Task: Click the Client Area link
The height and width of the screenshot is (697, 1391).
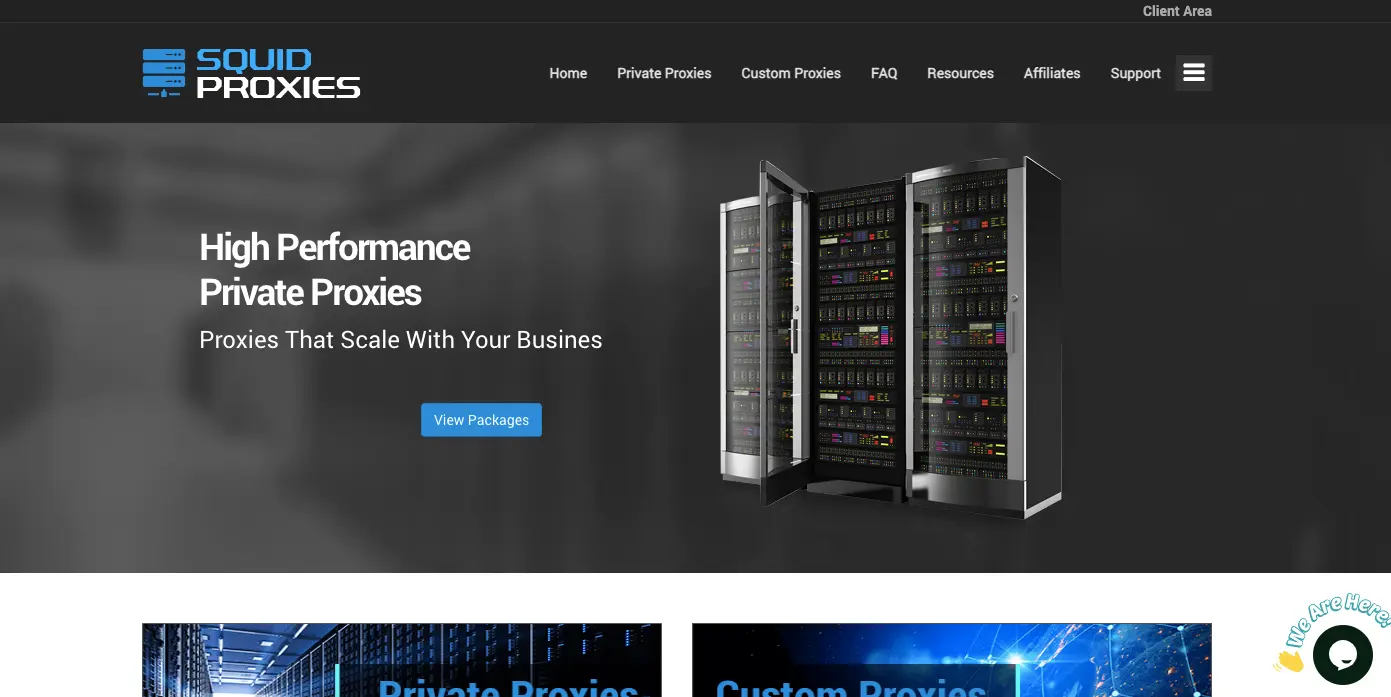Action: pyautogui.click(x=1177, y=11)
